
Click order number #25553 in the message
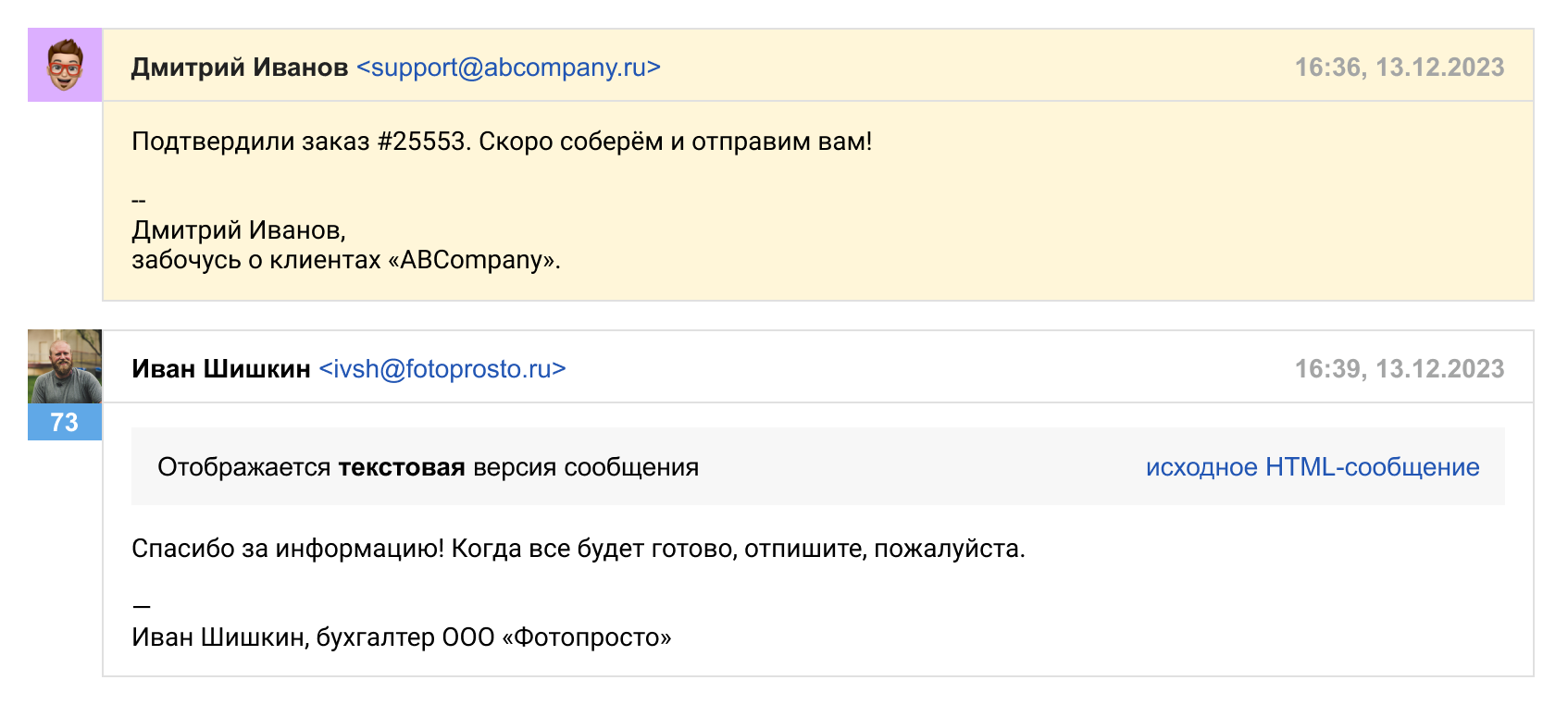(x=421, y=142)
